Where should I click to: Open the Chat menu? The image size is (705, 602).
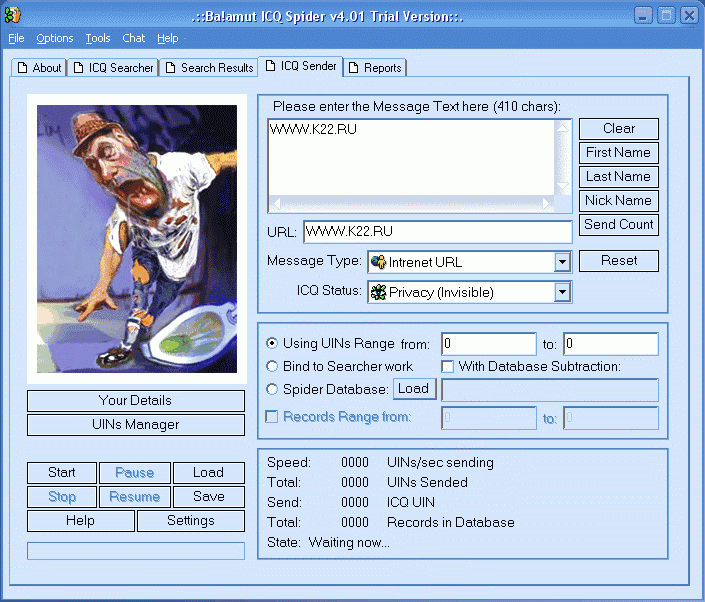(x=134, y=39)
